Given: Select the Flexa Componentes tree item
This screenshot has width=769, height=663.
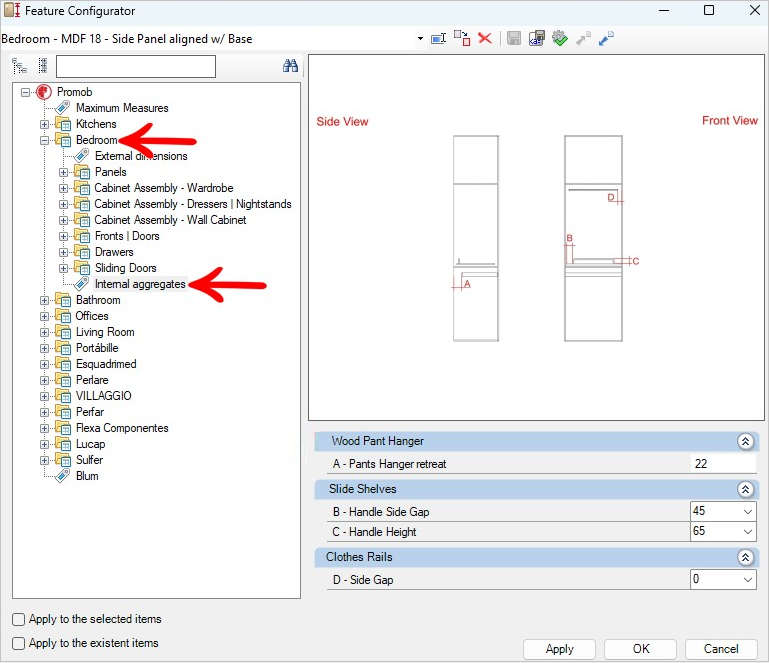Looking at the screenshot, I should pyautogui.click(x=122, y=428).
